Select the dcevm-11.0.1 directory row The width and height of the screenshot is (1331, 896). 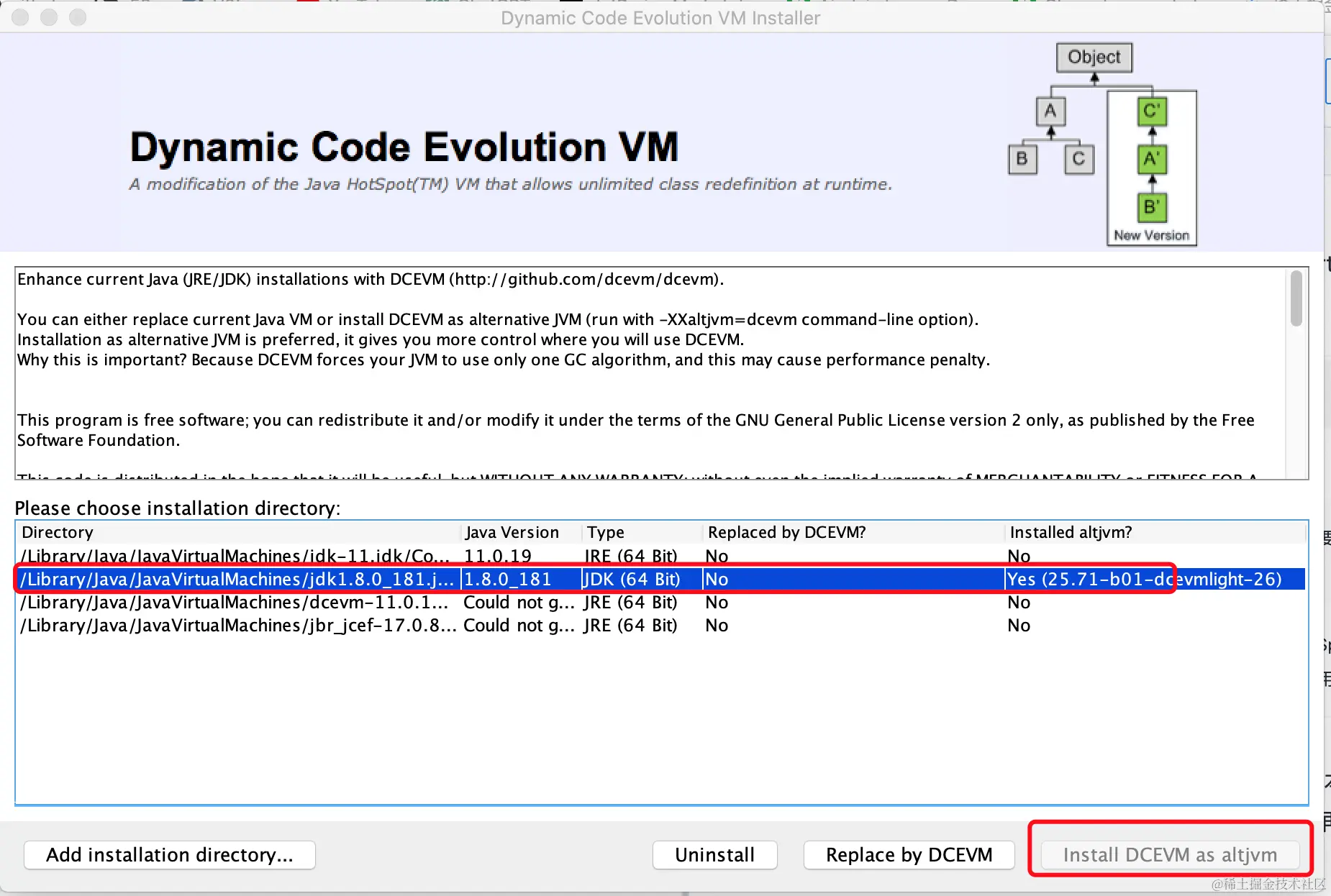pos(660,602)
